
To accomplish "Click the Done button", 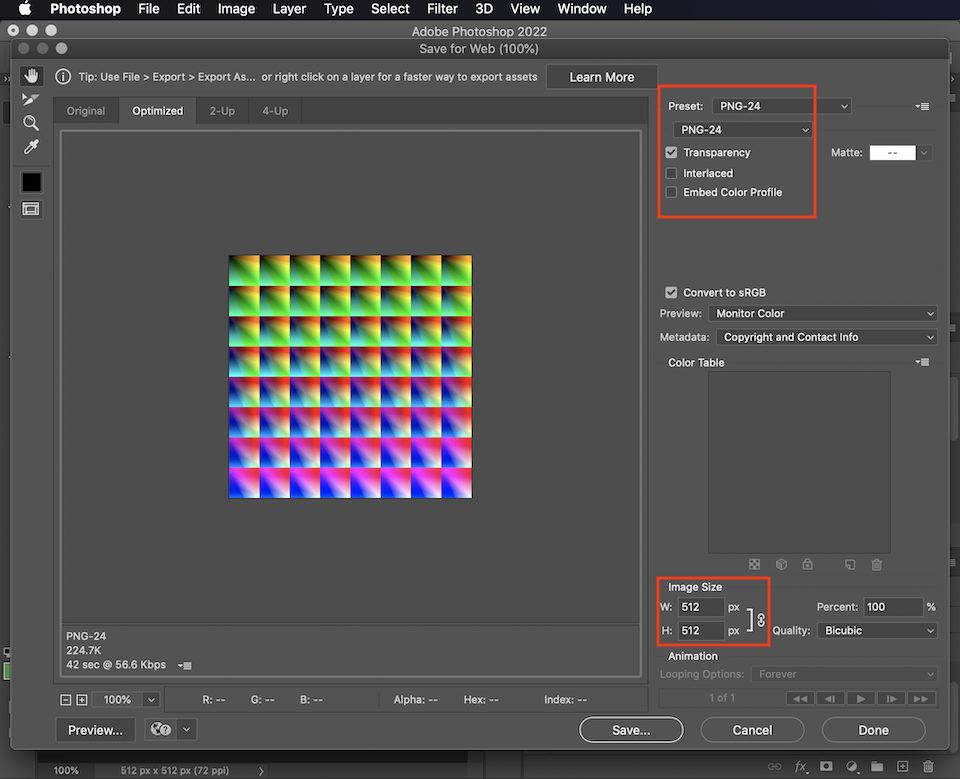I will (874, 730).
